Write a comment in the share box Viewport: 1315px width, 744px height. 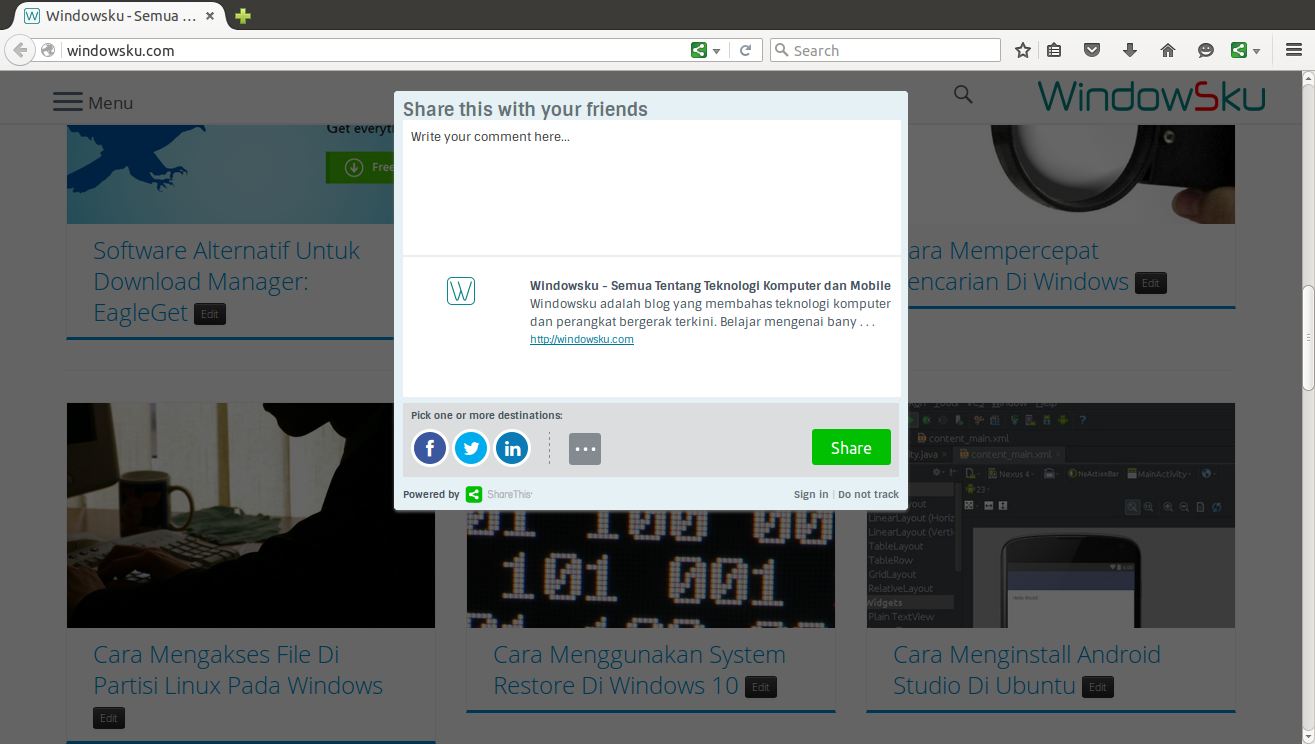[652, 187]
